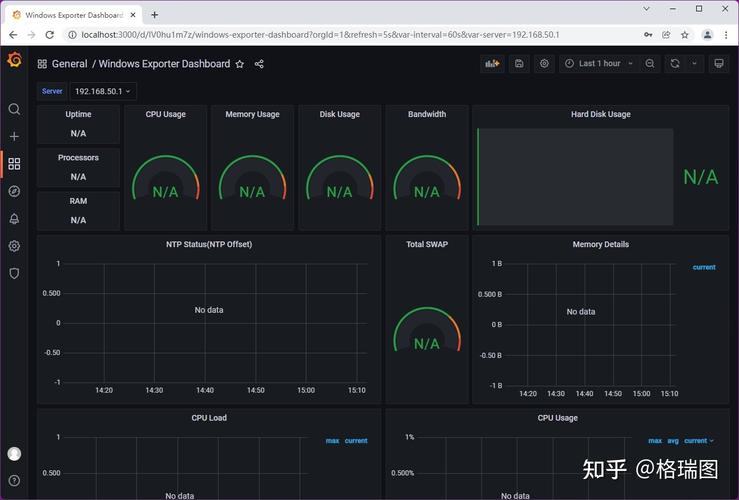Open dashboard settings gear in toolbar

(544, 64)
